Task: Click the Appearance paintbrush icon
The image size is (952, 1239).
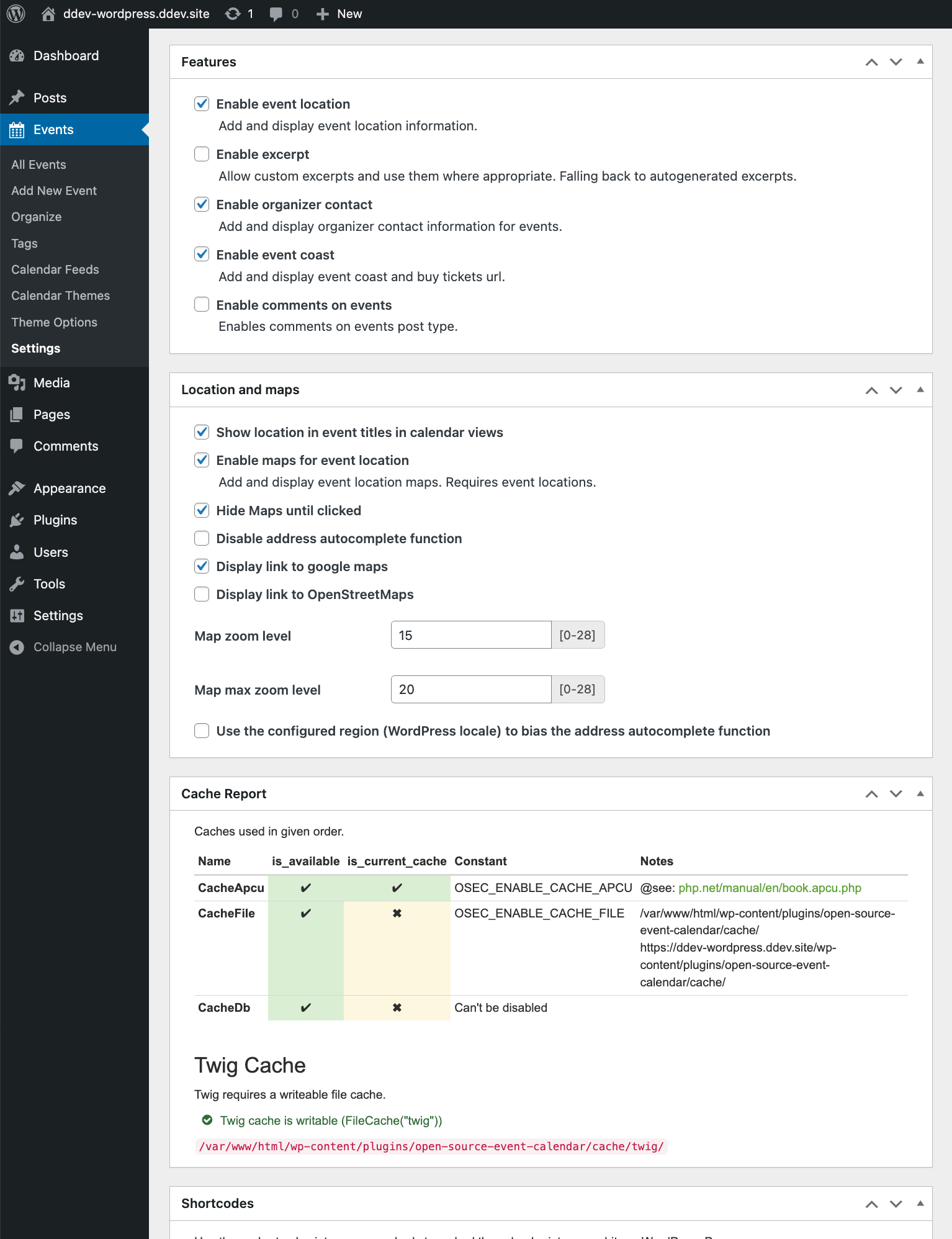Action: [17, 489]
